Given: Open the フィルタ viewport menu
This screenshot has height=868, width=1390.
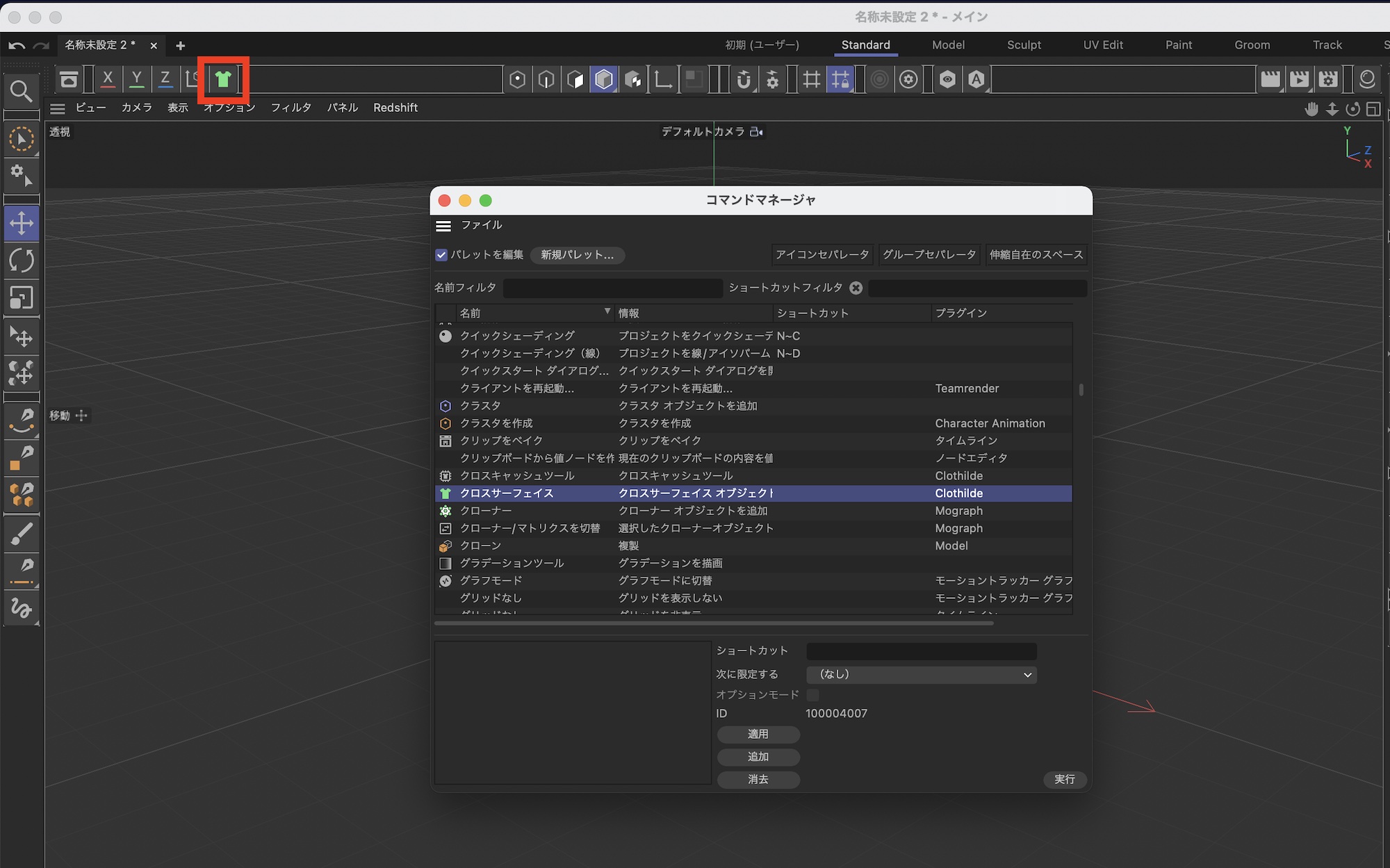Looking at the screenshot, I should point(291,108).
